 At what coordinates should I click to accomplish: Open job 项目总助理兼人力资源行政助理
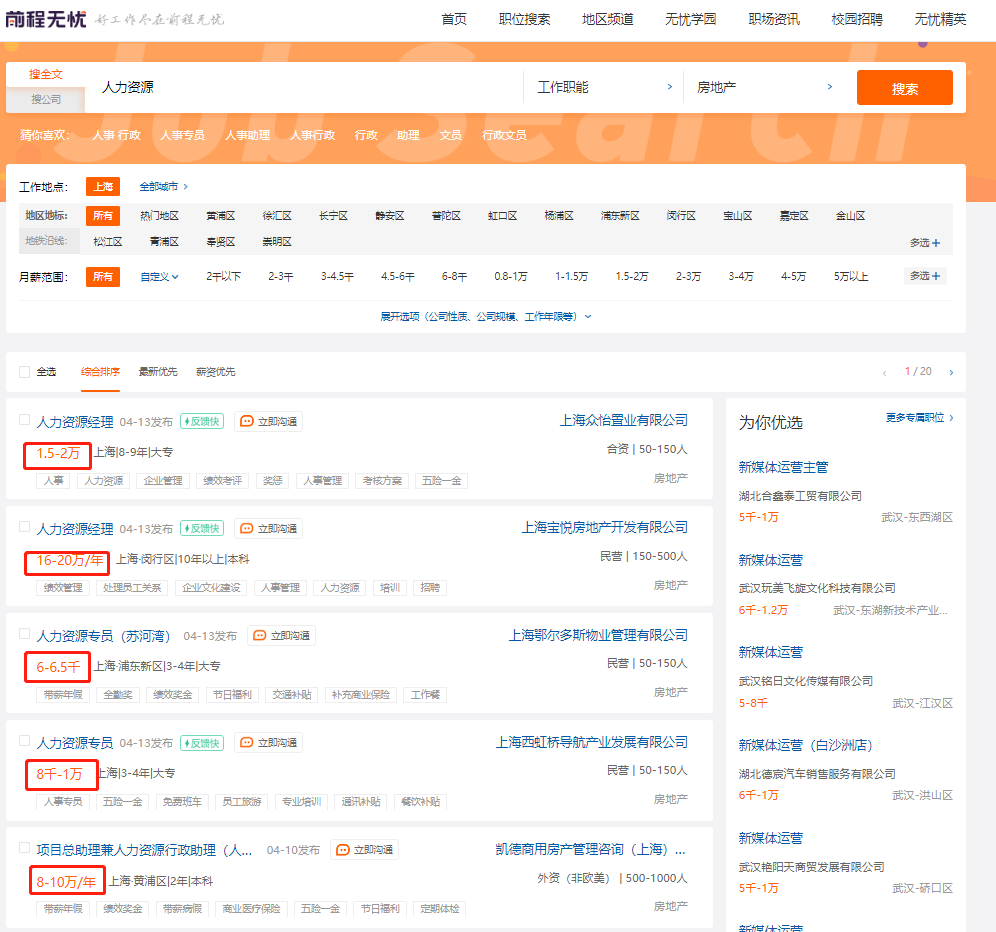(x=144, y=850)
